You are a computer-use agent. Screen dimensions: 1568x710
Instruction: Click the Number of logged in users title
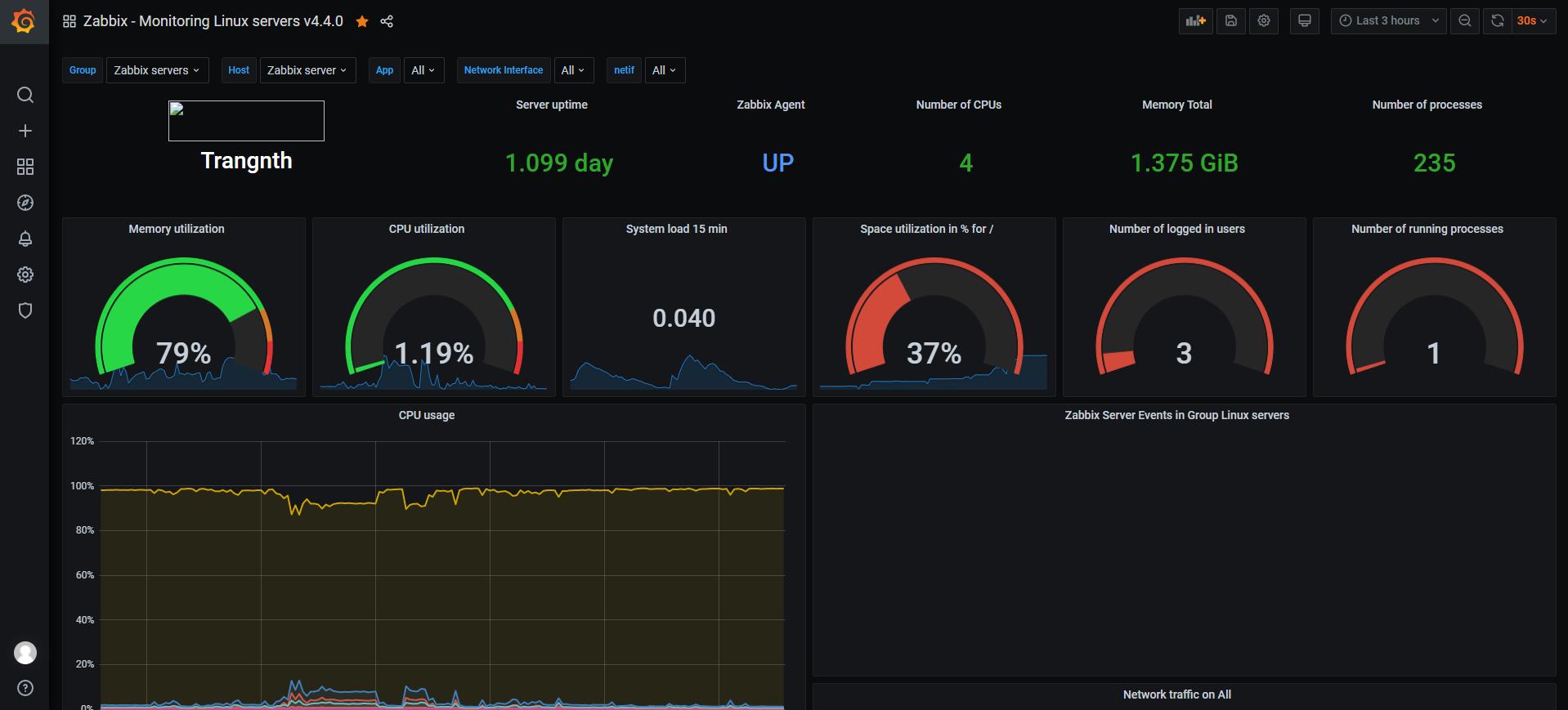(1177, 229)
